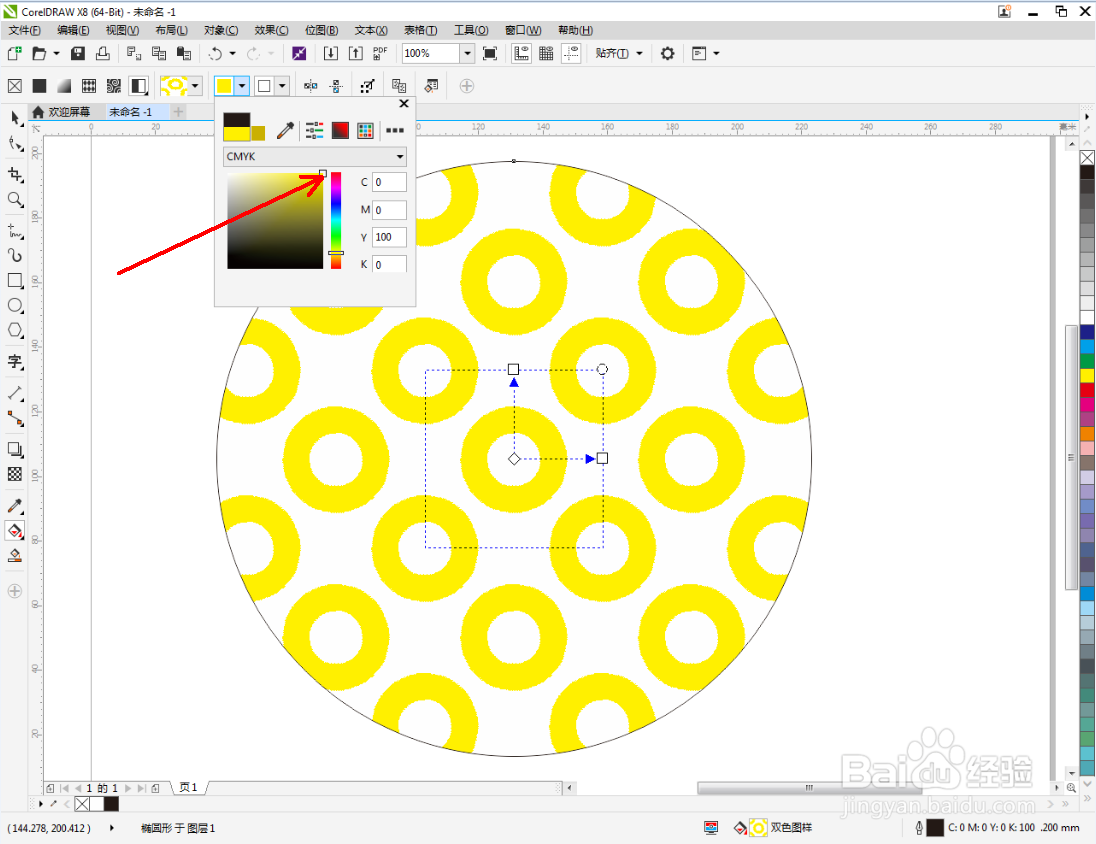The width and height of the screenshot is (1096, 844).
Task: Select the Color Eyedropper tool in toolbox
Action: click(x=15, y=505)
